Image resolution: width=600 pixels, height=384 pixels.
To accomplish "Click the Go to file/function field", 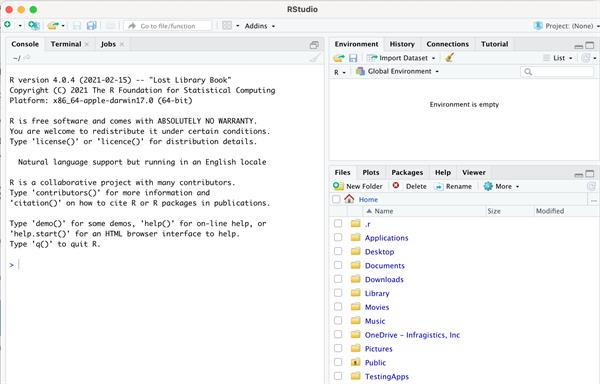I will click(168, 26).
